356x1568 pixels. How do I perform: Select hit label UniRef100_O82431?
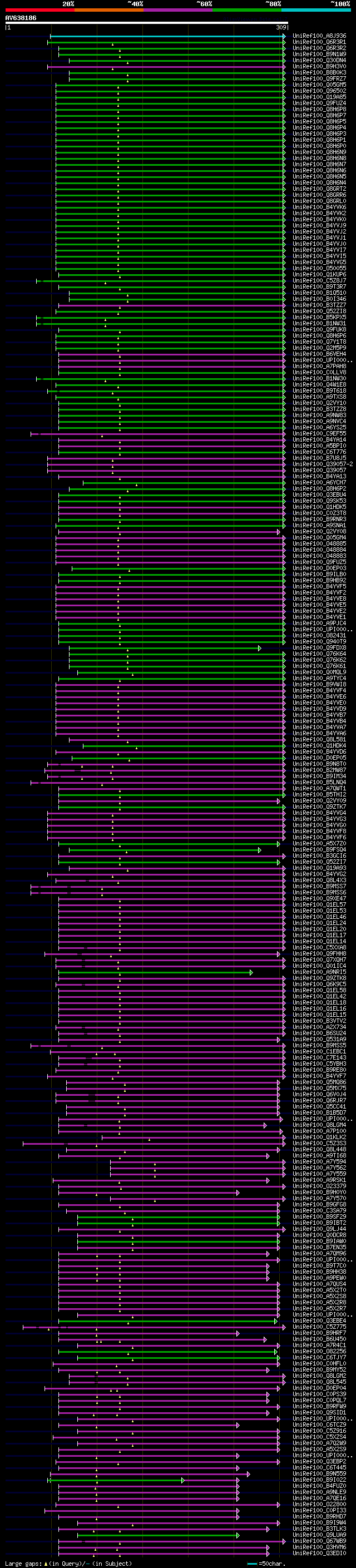point(319,635)
